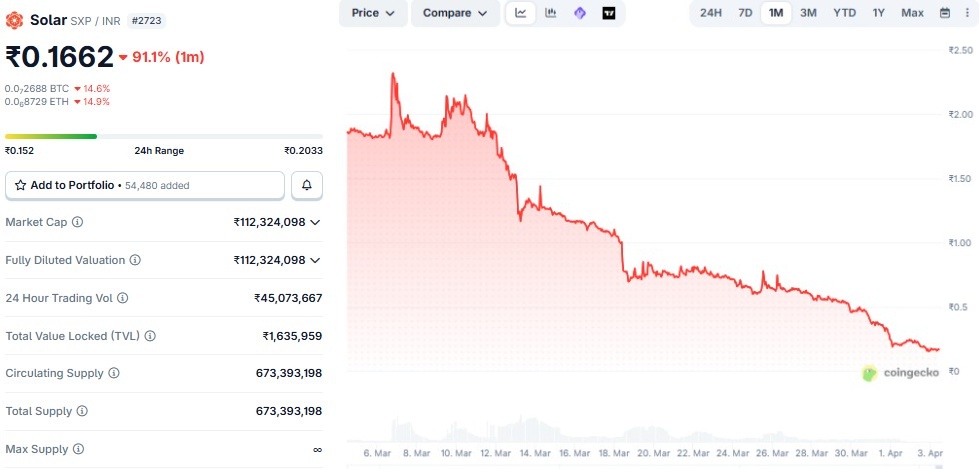Open the calendar date range picker
Viewport: 979px width, 469px height.
[x=945, y=13]
